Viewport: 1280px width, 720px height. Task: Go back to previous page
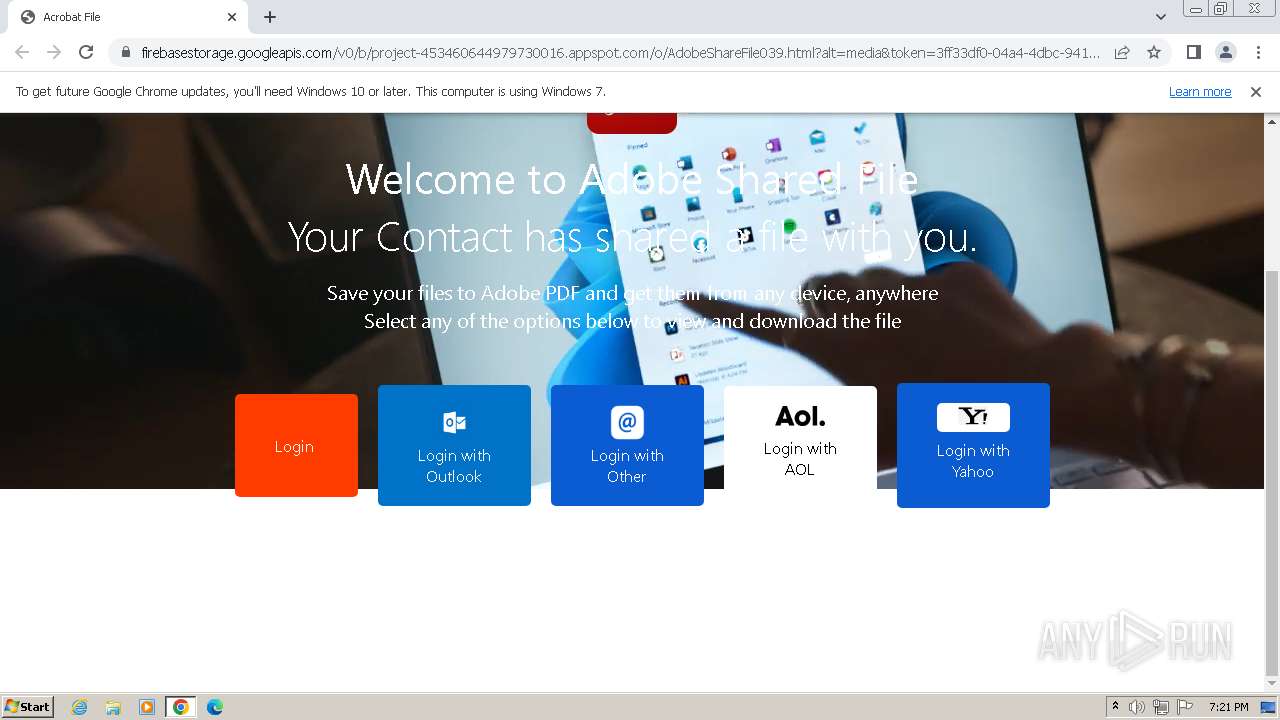[x=22, y=52]
